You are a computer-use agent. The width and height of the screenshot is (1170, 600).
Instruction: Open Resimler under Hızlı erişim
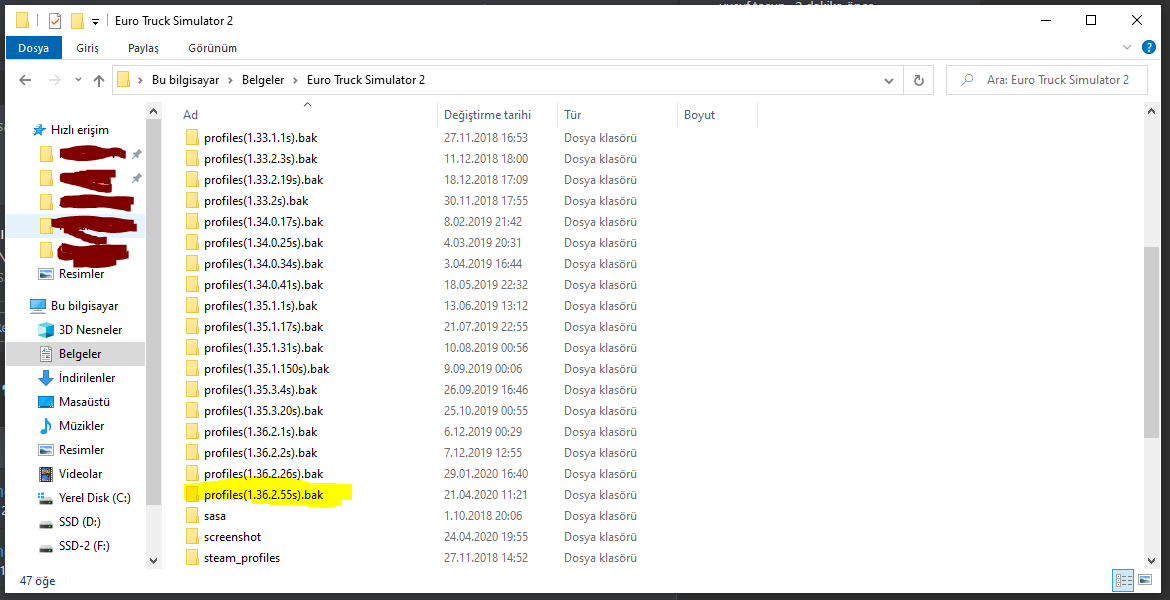click(x=81, y=274)
